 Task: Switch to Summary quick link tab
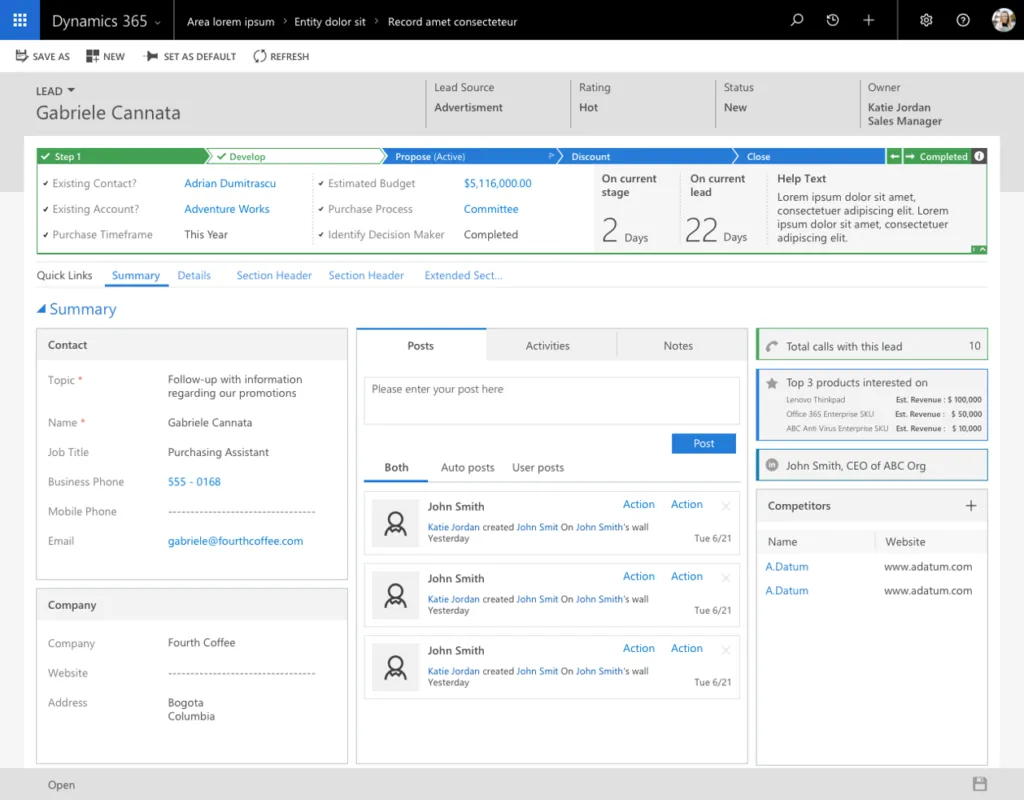click(136, 276)
